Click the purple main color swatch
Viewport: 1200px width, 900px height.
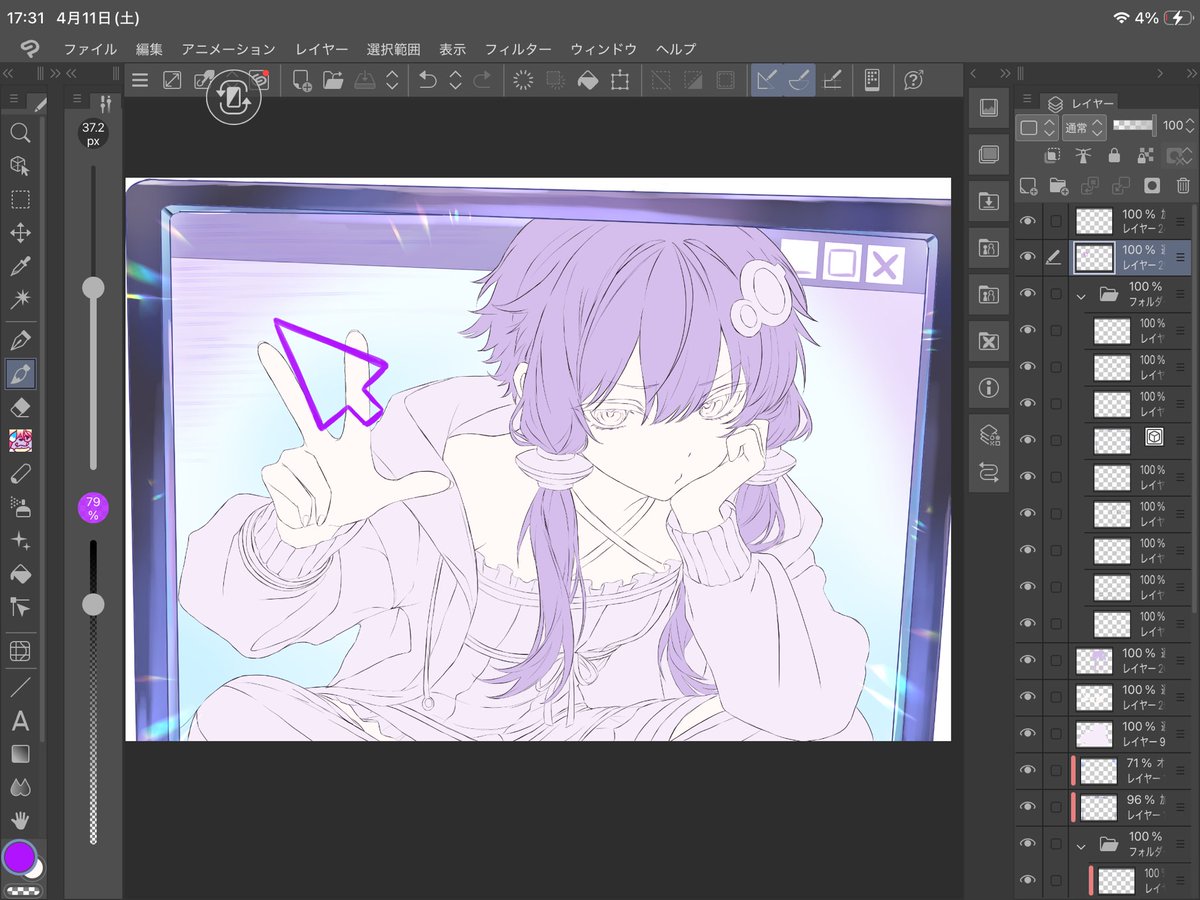pyautogui.click(x=20, y=857)
